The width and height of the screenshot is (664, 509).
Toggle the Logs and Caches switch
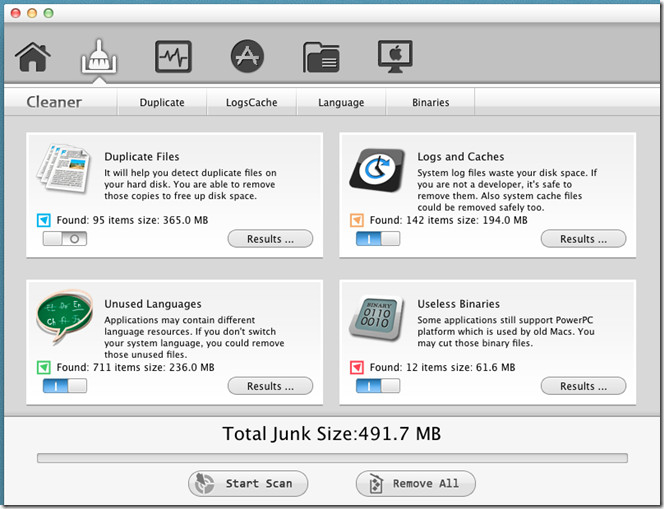(x=378, y=239)
